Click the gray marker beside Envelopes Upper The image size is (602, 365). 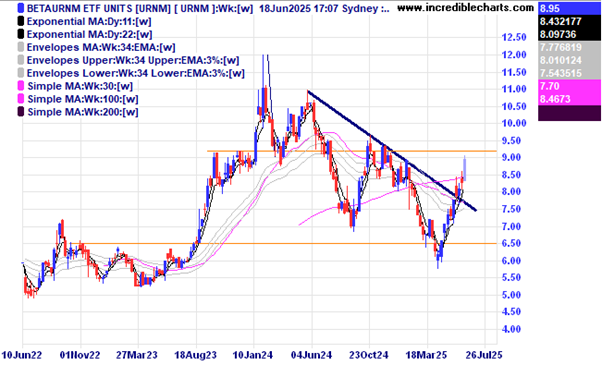tap(21, 60)
